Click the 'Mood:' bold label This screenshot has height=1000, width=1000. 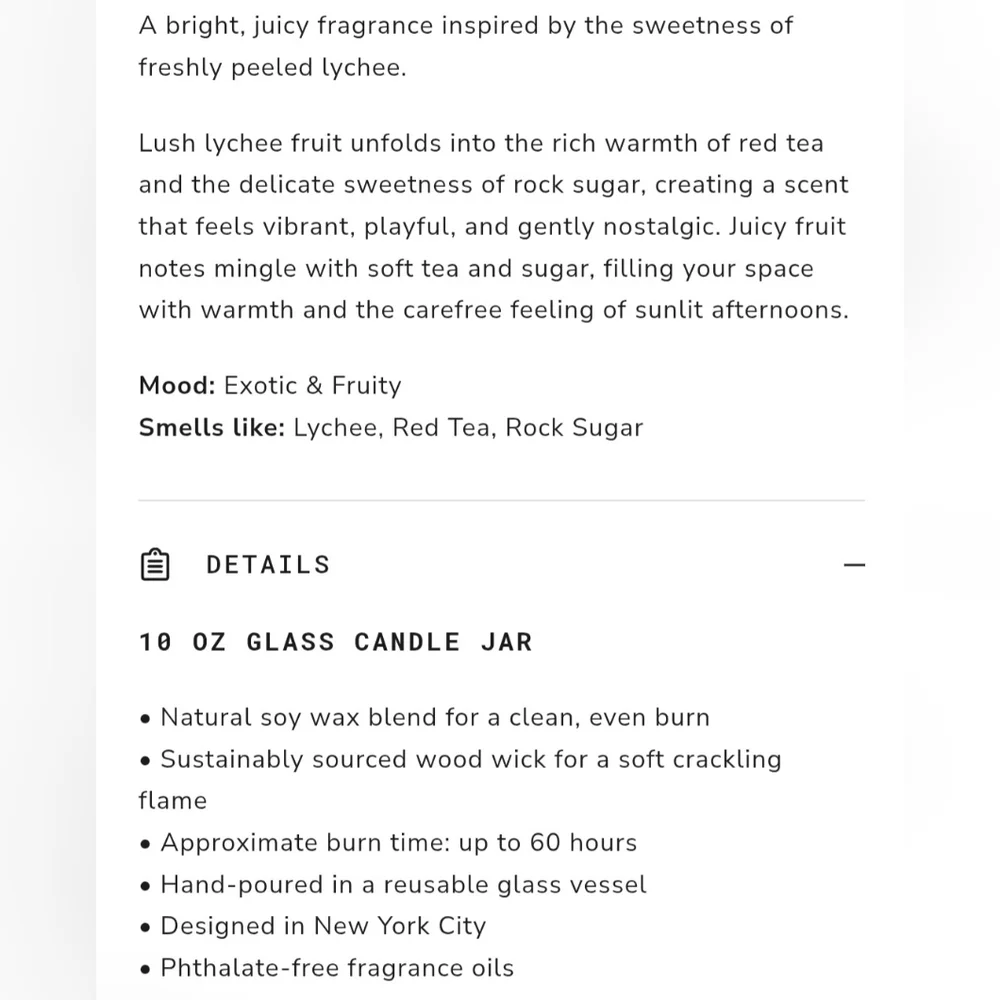(x=177, y=385)
